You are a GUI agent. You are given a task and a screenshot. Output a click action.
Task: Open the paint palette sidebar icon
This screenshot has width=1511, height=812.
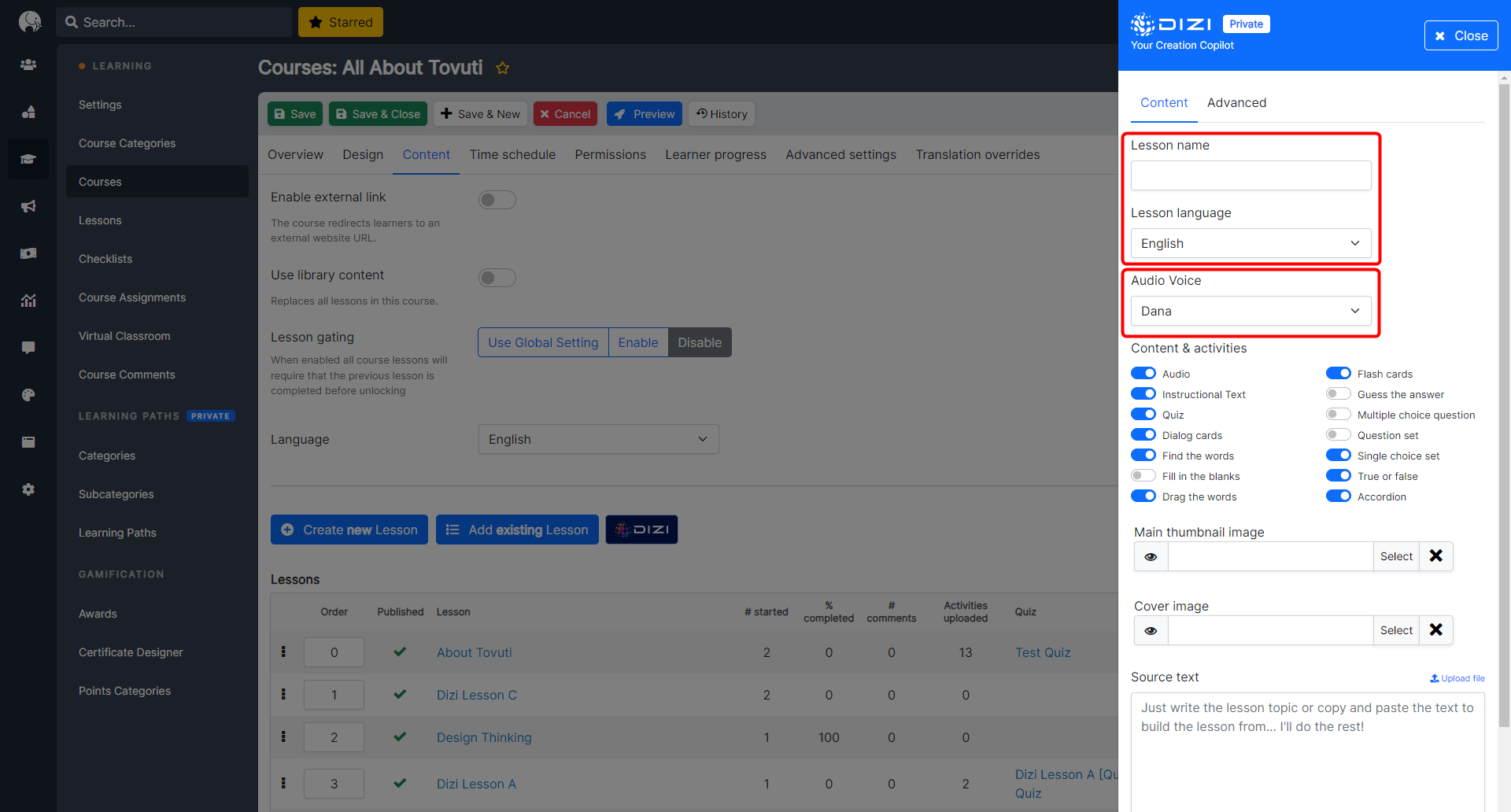point(28,395)
